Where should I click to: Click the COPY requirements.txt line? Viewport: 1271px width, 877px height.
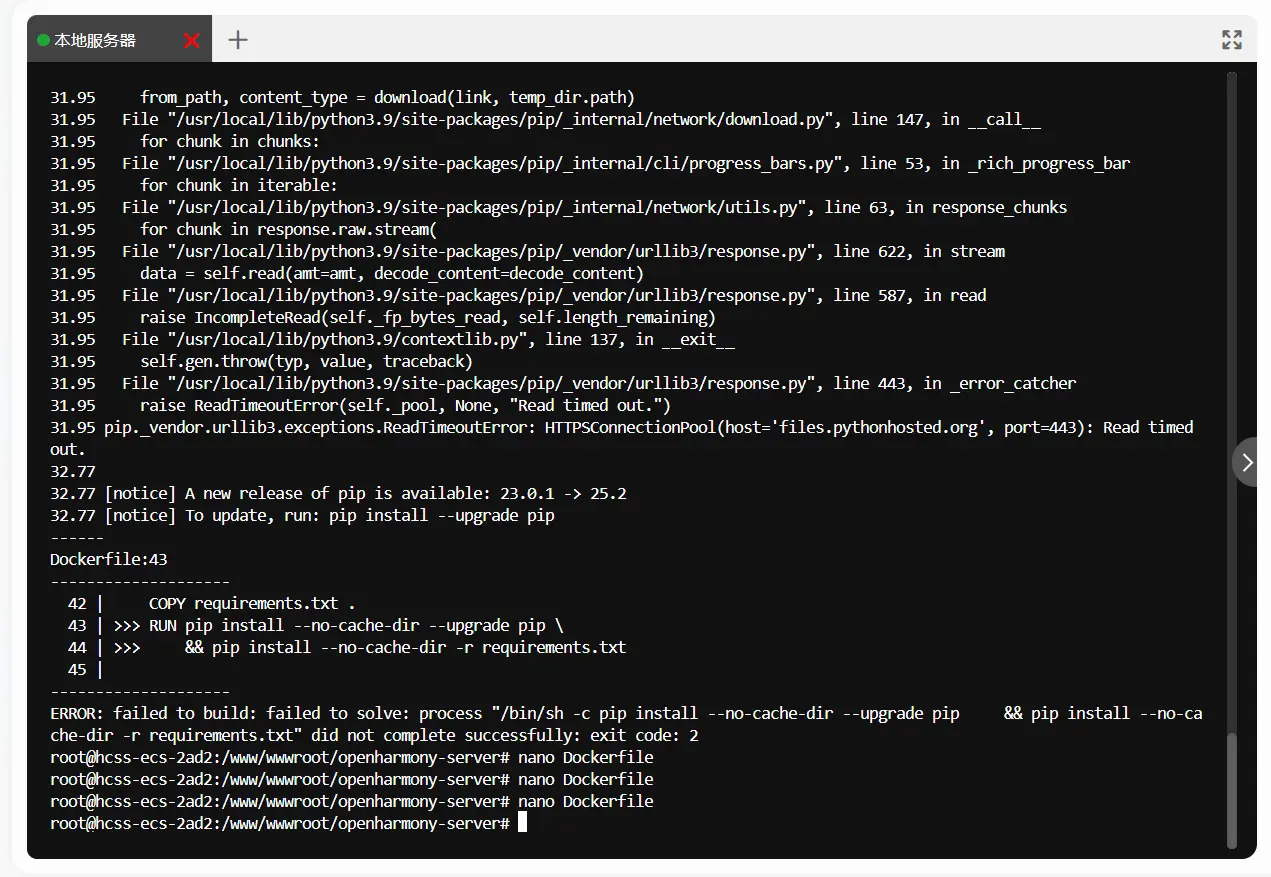pyautogui.click(x=252, y=603)
